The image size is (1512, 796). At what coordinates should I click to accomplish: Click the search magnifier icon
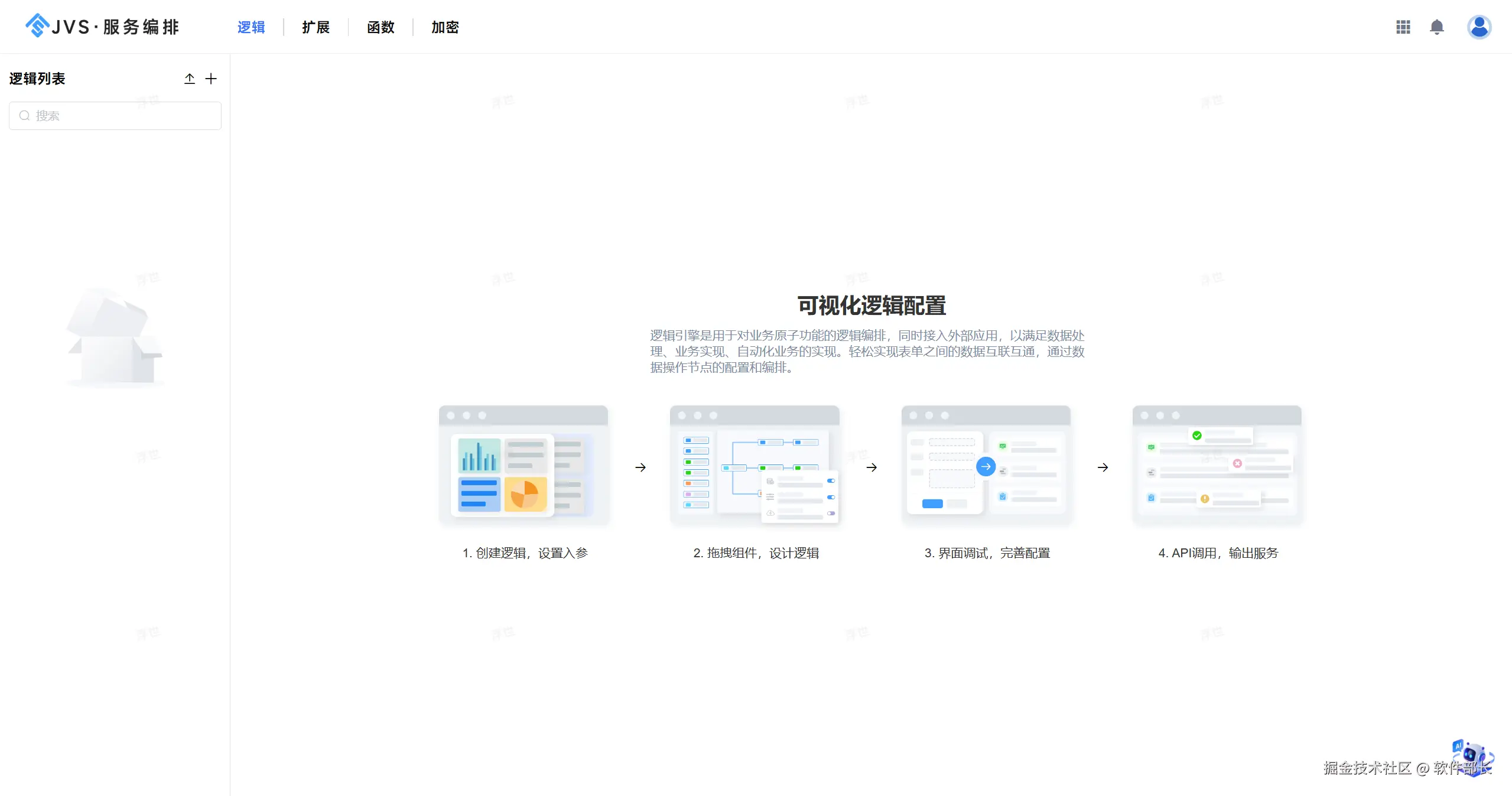coord(24,116)
